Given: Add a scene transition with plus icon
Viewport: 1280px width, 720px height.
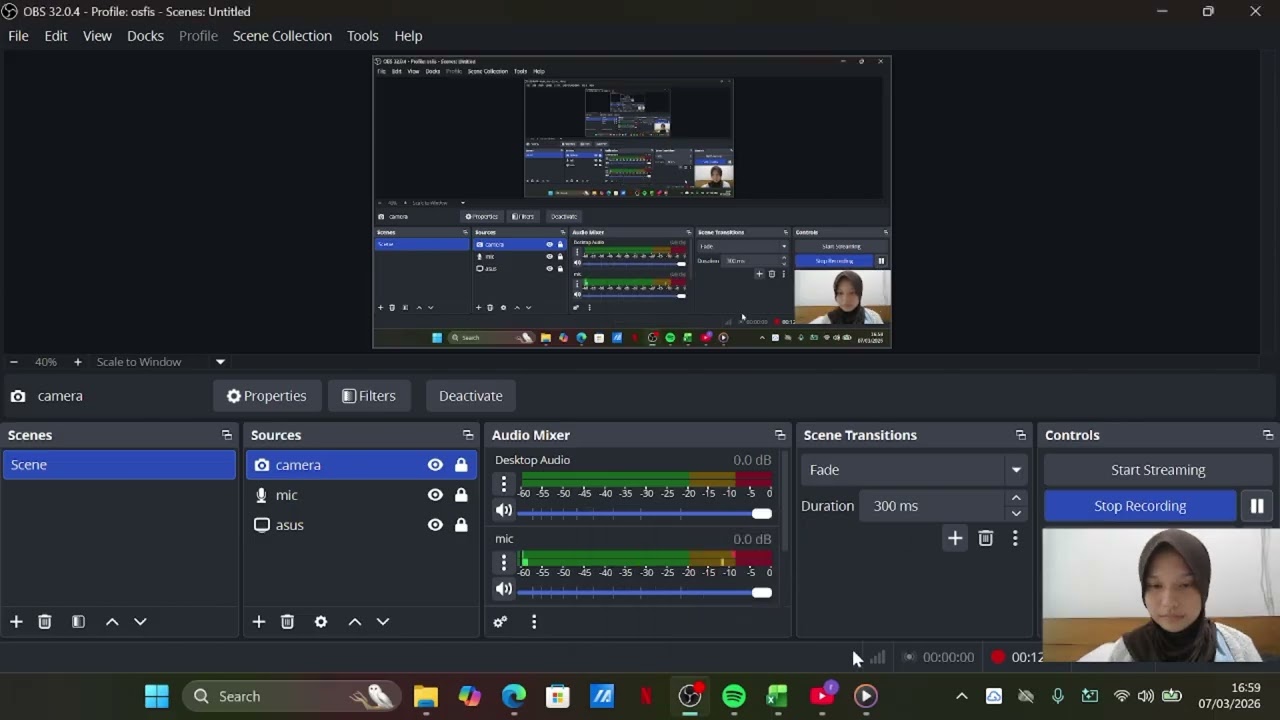Looking at the screenshot, I should (x=955, y=538).
